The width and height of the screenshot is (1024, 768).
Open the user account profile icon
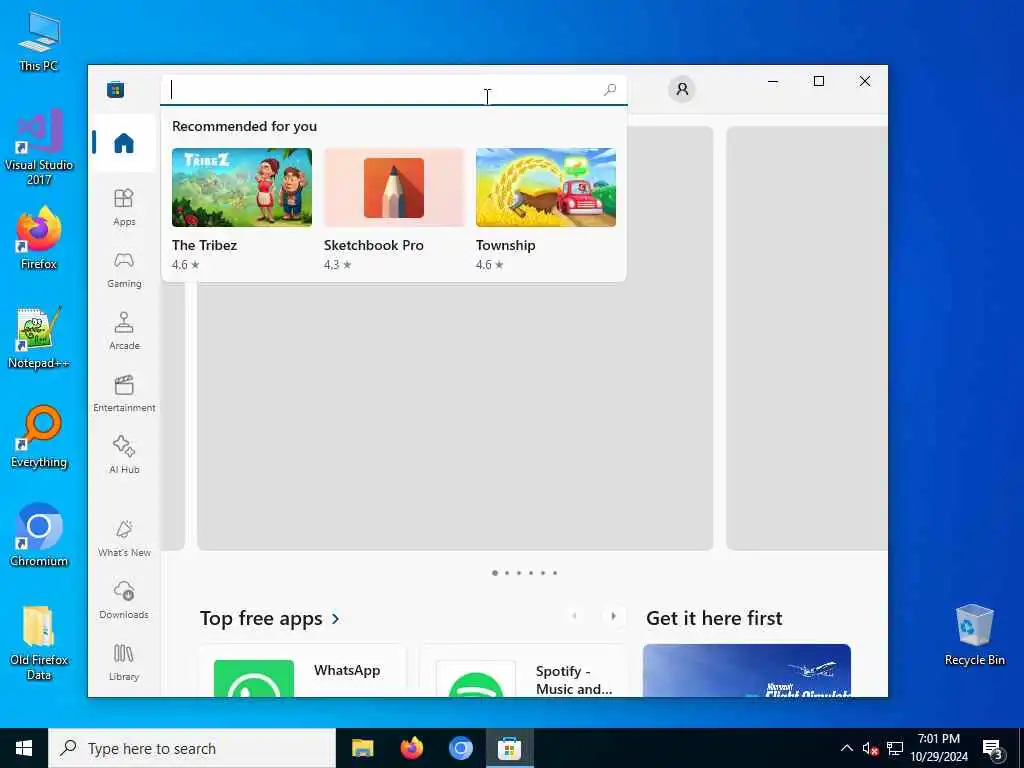click(682, 89)
